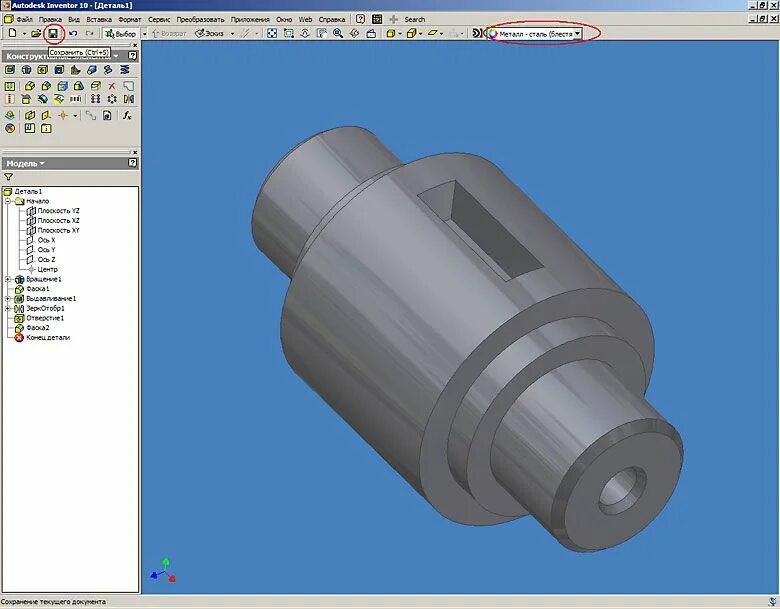
Task: Select Конец детали marker in tree
Action: (x=48, y=337)
